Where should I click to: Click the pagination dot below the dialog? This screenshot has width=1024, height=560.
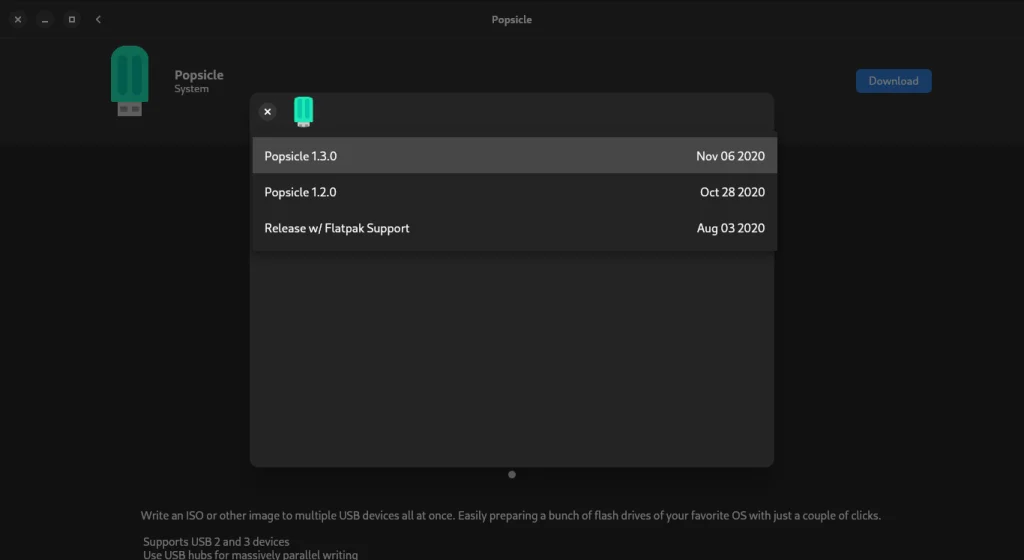512,475
